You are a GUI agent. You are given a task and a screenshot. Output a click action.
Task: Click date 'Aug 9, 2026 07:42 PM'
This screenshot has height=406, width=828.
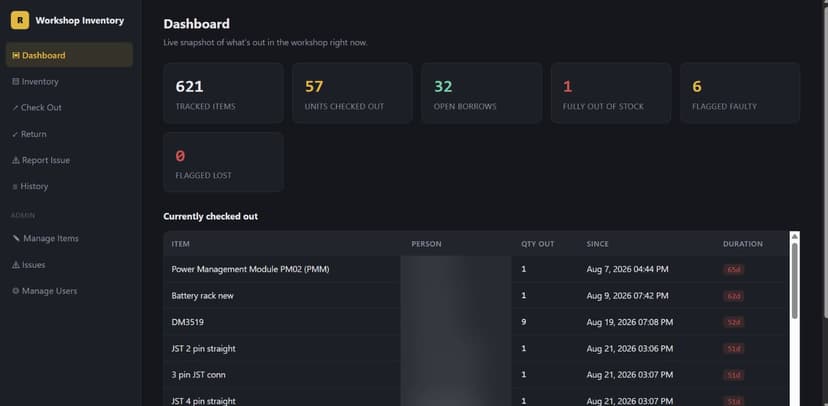tap(627, 296)
